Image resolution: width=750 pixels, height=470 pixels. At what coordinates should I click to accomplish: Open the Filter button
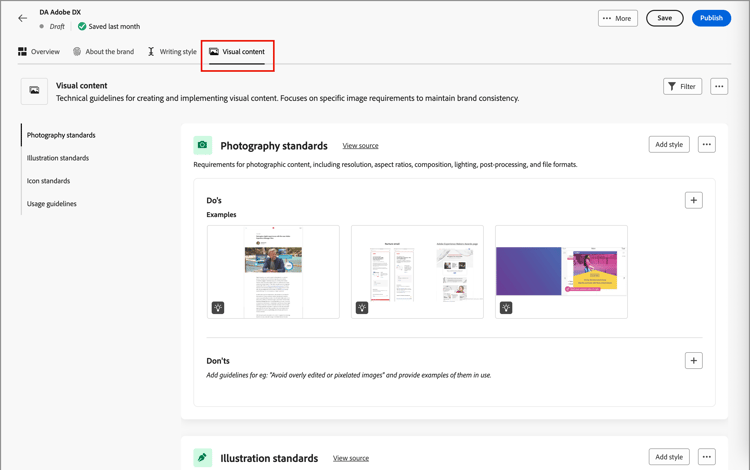pos(682,87)
